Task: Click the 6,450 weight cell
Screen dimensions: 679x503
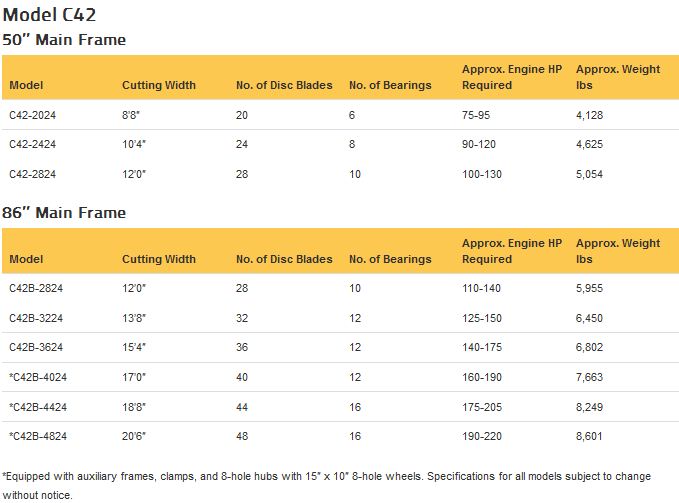Action: pos(590,318)
